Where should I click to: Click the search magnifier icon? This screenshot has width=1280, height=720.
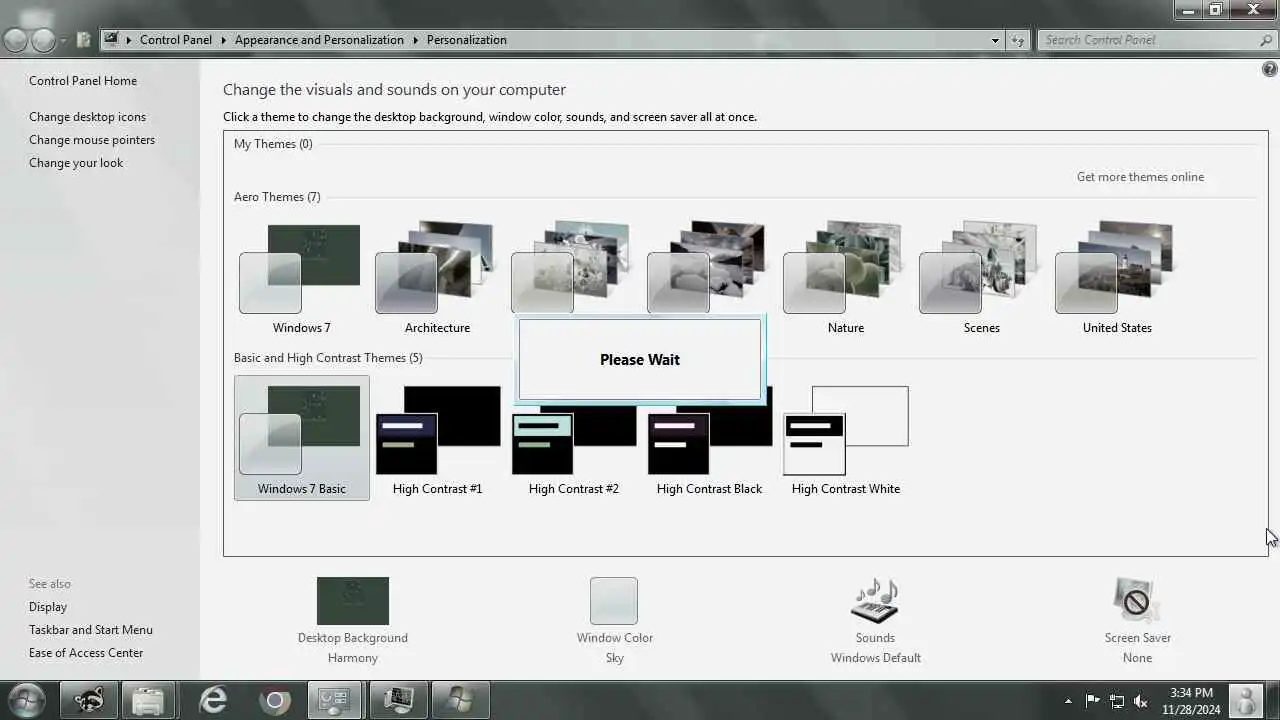(1266, 40)
